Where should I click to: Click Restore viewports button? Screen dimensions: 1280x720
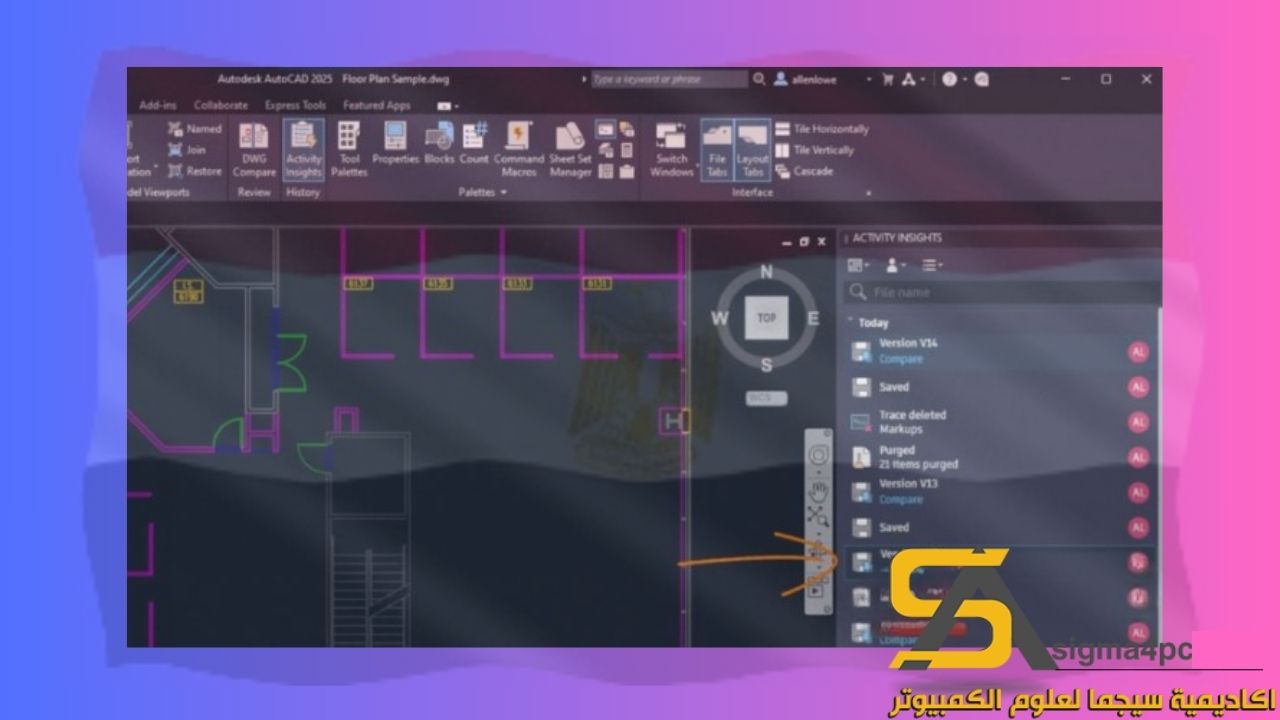pyautogui.click(x=195, y=171)
